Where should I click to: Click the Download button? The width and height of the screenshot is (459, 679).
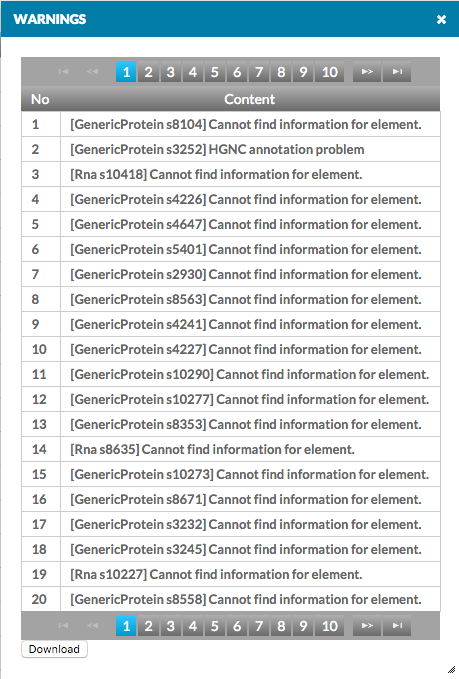(54, 649)
